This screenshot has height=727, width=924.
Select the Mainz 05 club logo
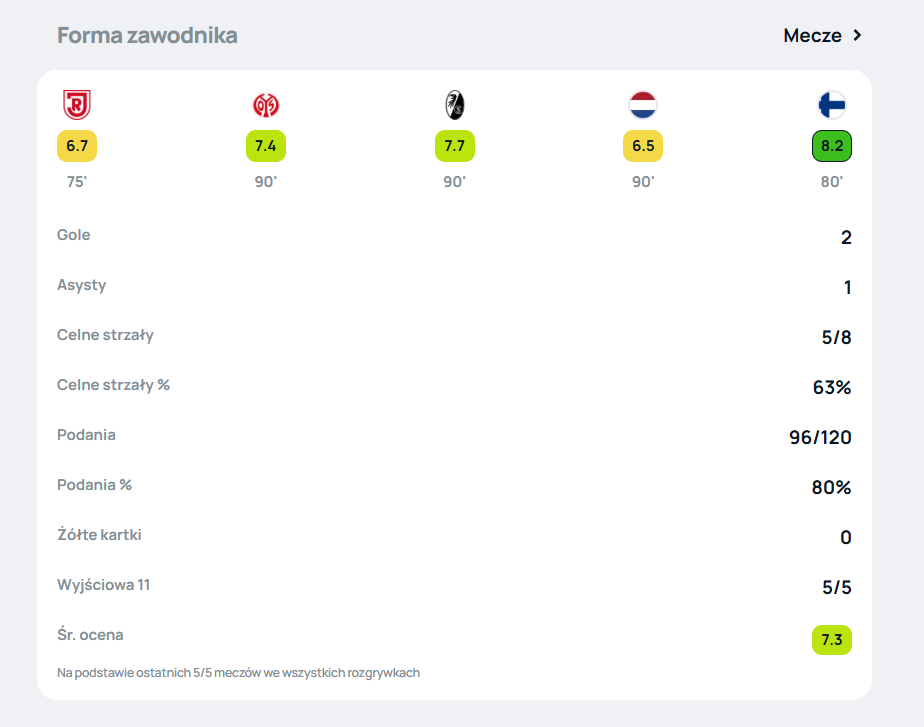tap(266, 105)
